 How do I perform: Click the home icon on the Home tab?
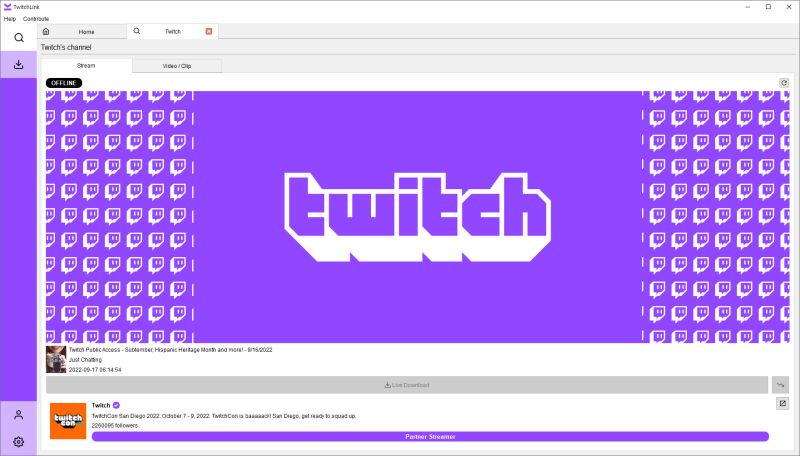[x=46, y=32]
